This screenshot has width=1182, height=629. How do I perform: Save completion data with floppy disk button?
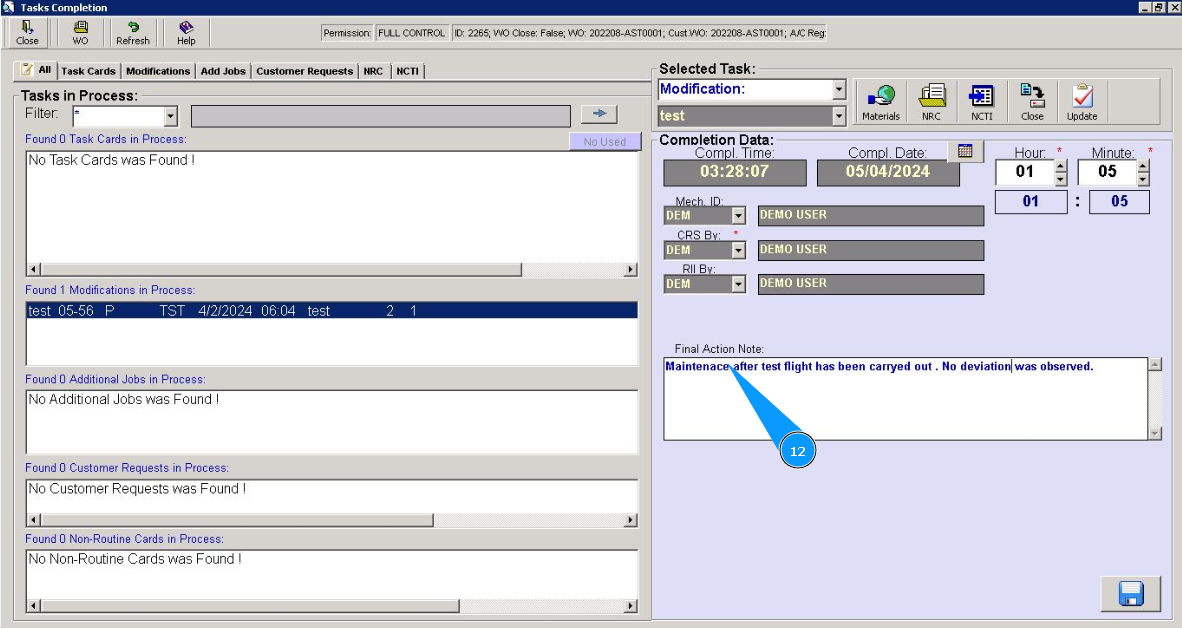click(x=1131, y=594)
